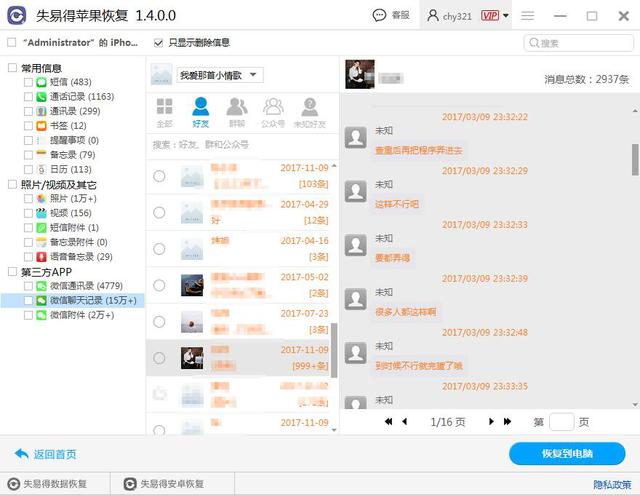The width and height of the screenshot is (640, 495).
Task: Switch to the 群聊 tab
Action: click(237, 113)
